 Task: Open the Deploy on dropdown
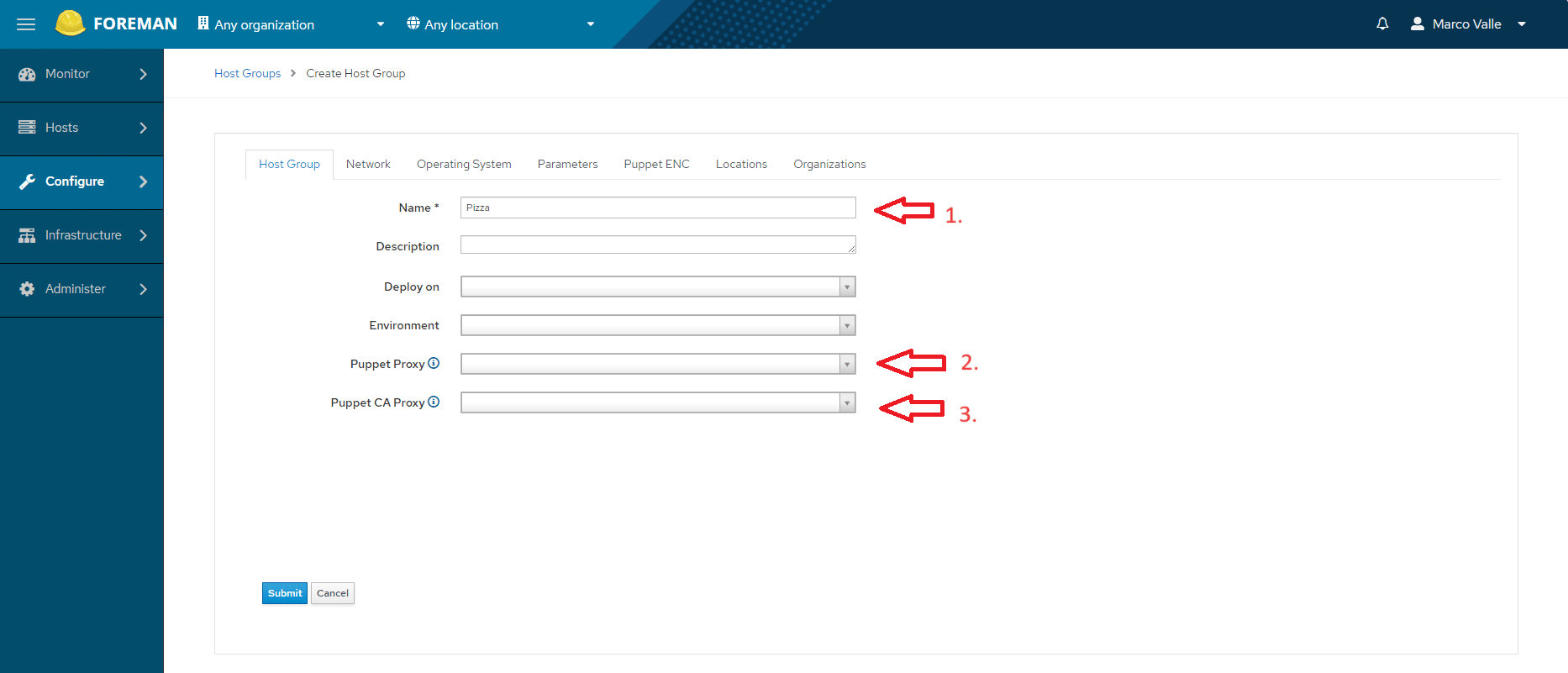[x=658, y=287]
